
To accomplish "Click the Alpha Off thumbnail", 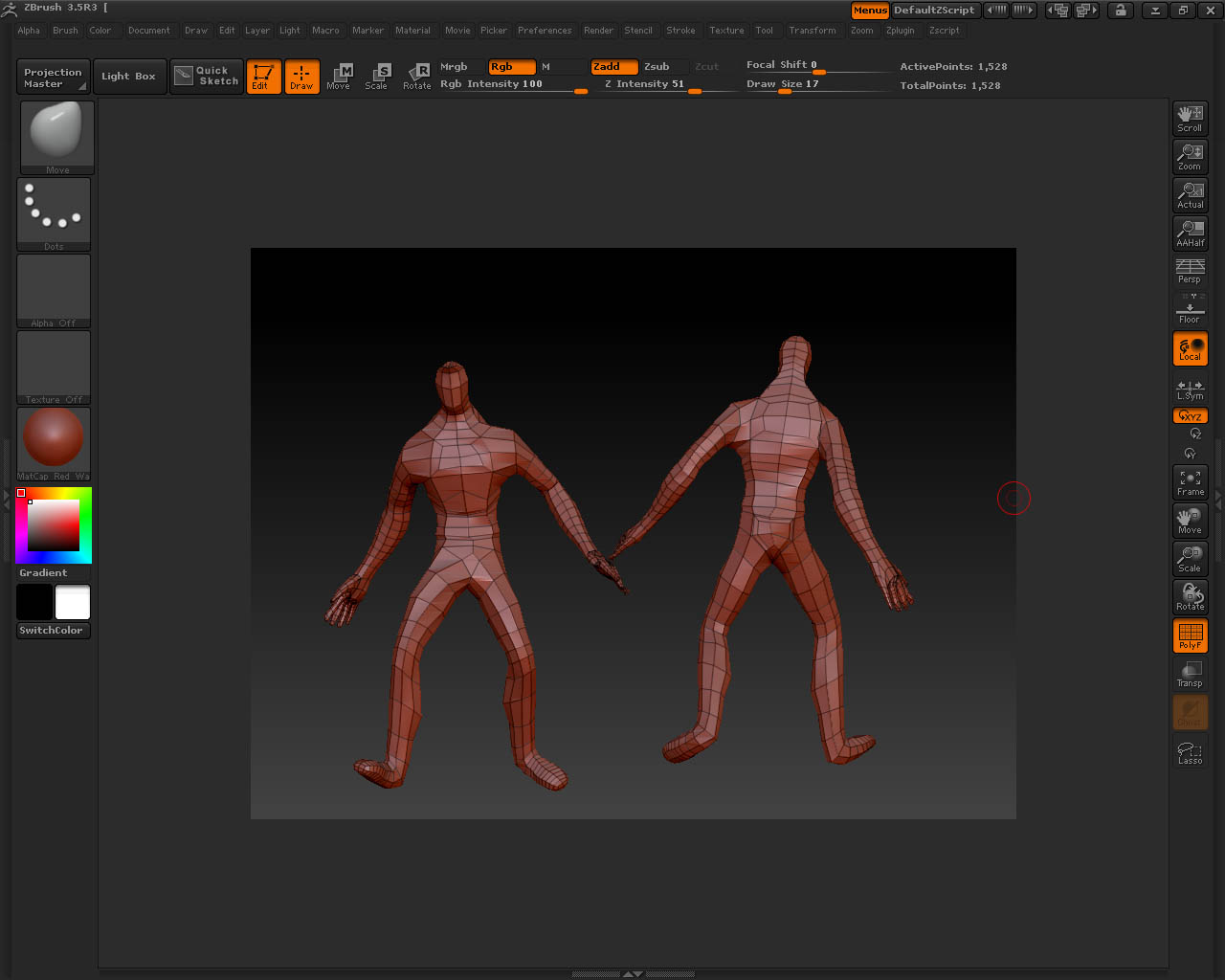I will (54, 289).
